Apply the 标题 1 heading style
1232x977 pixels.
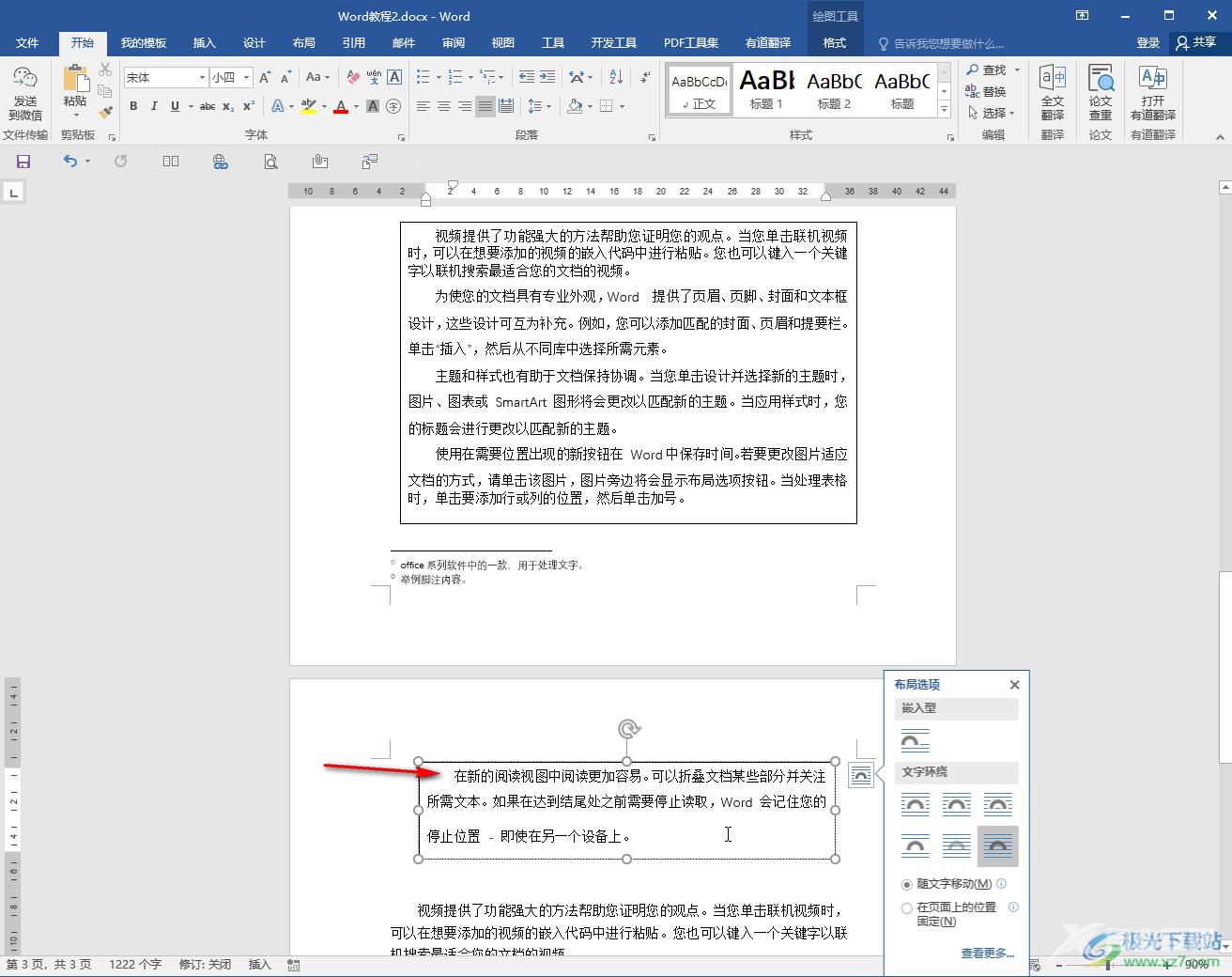click(x=766, y=90)
